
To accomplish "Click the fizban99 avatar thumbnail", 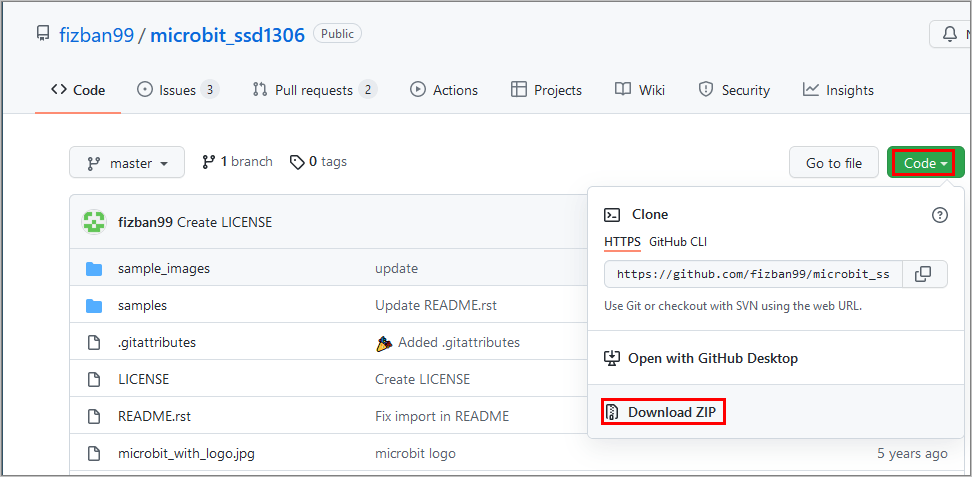I will (x=95, y=222).
